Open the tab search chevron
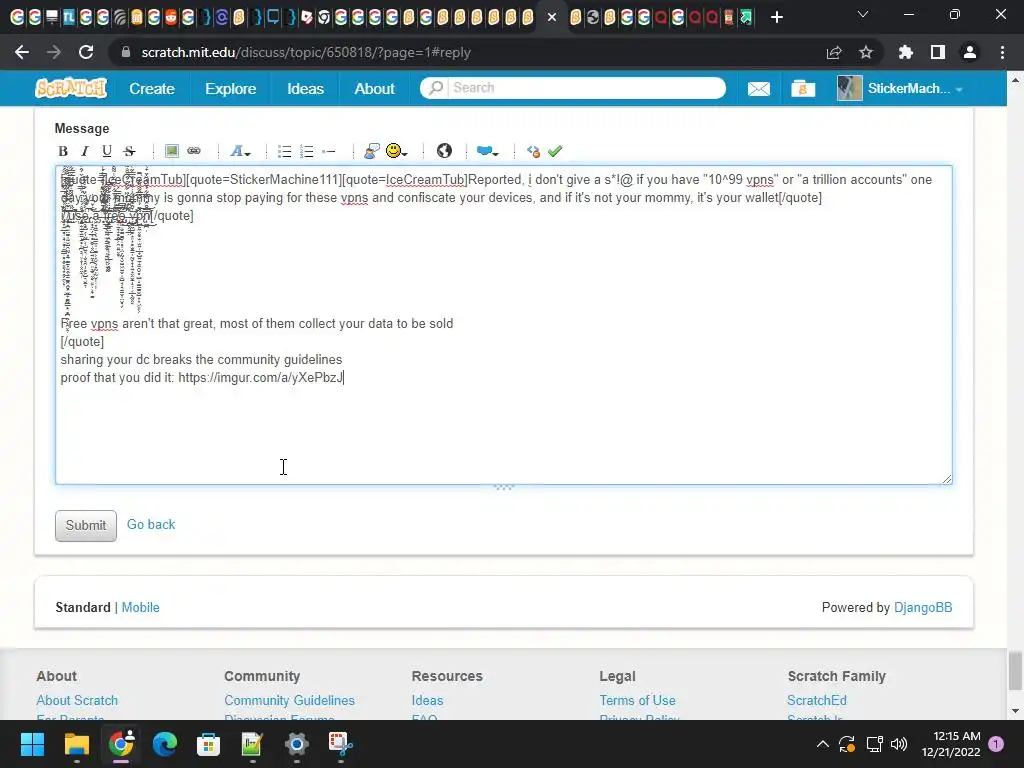1024x768 pixels. tap(863, 14)
